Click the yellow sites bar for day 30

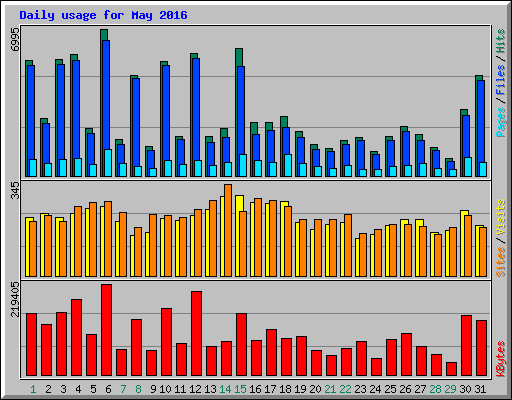[x=463, y=243]
